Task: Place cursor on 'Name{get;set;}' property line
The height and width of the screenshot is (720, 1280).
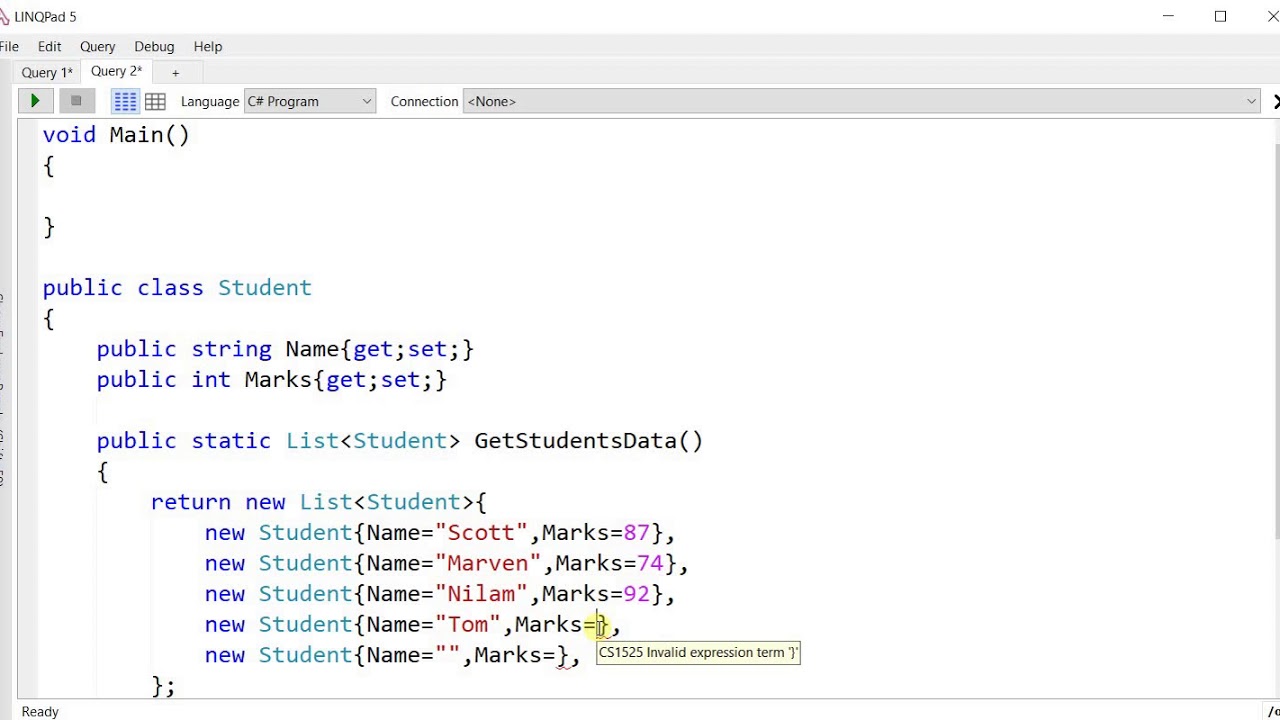Action: pos(285,348)
